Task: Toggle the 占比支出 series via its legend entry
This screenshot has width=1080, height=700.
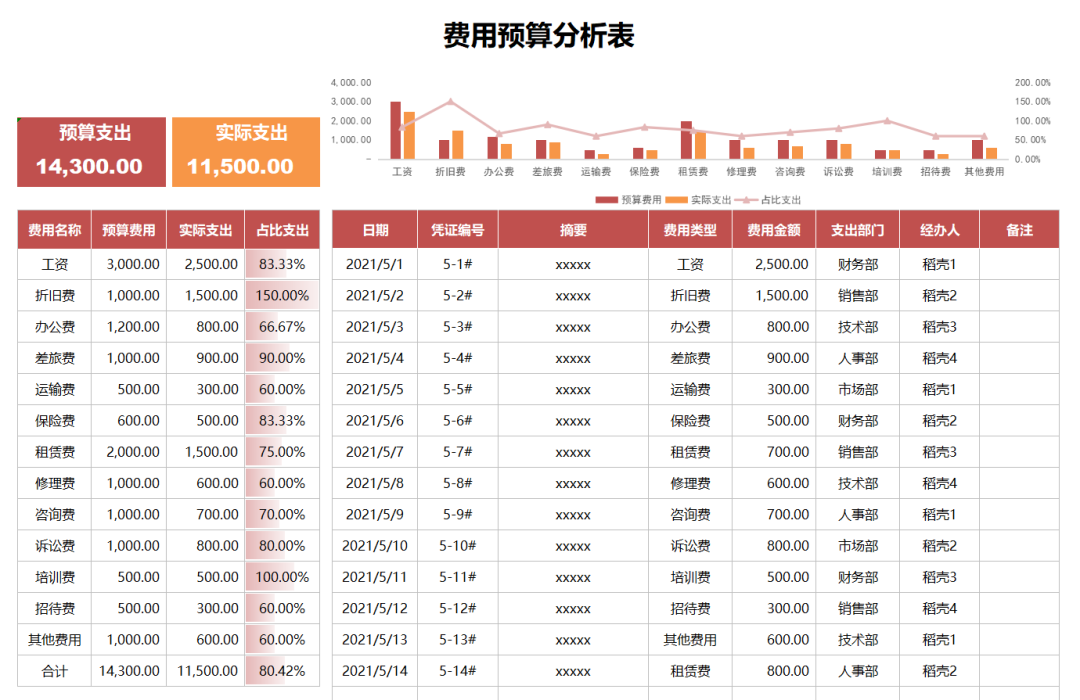Action: coord(780,199)
